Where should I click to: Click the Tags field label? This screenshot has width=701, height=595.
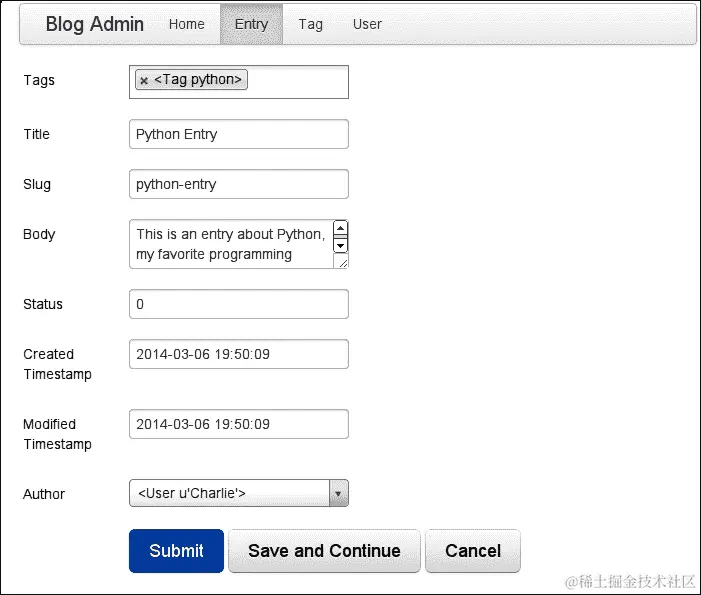click(x=39, y=80)
